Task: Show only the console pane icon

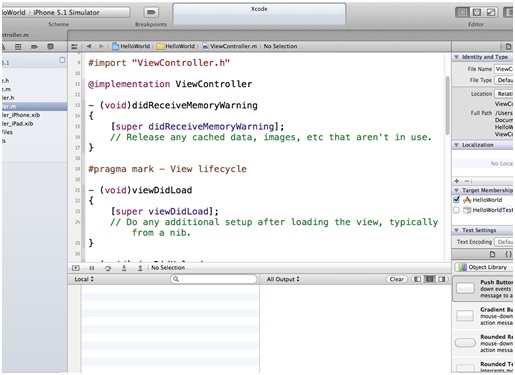Action: click(442, 279)
